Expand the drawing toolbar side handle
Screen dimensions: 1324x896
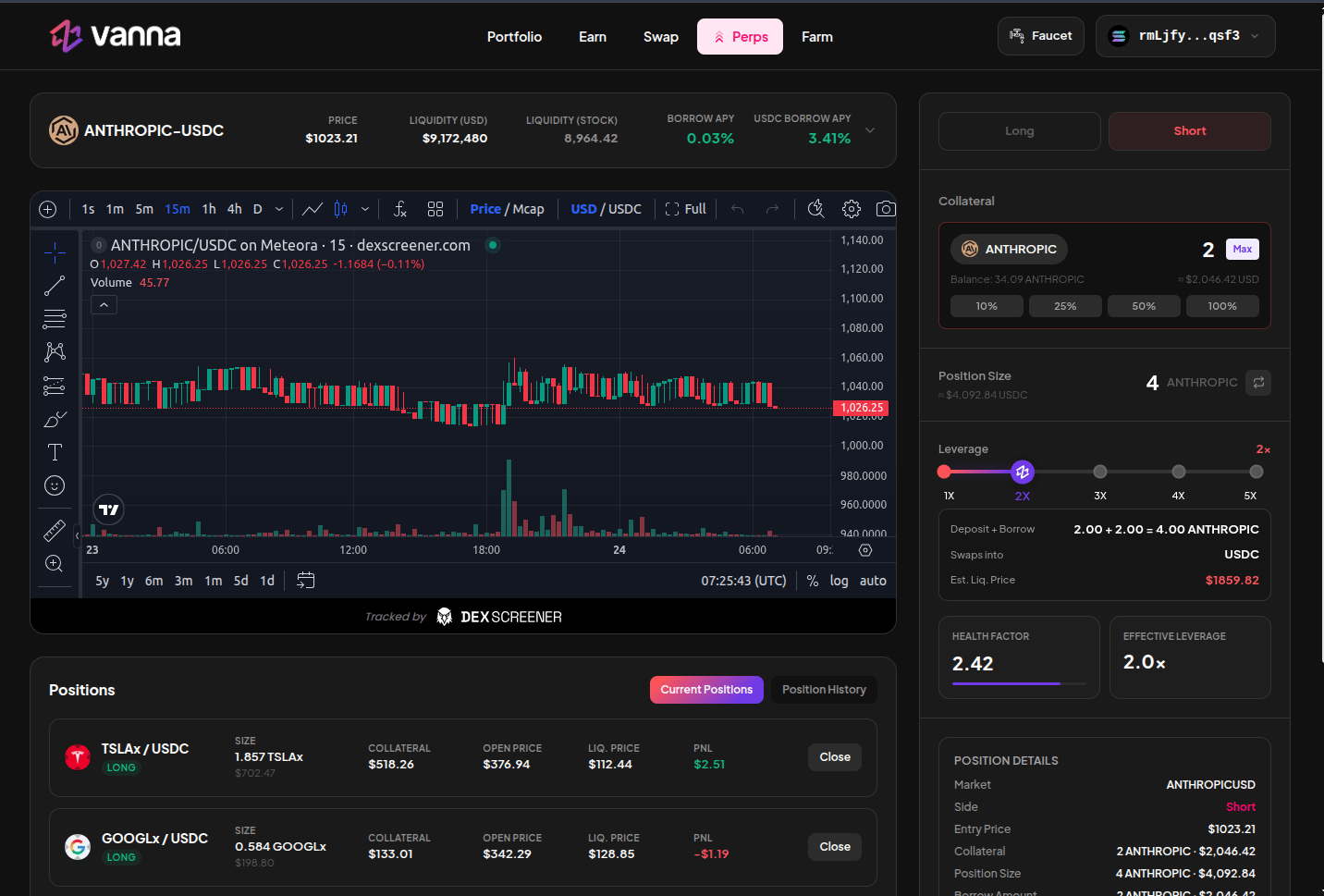pos(77,534)
